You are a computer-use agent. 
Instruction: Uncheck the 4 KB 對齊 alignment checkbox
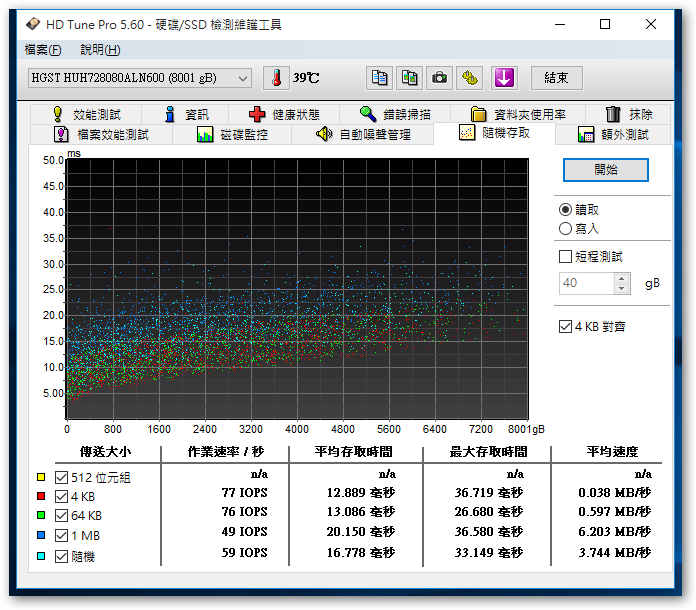(x=566, y=327)
